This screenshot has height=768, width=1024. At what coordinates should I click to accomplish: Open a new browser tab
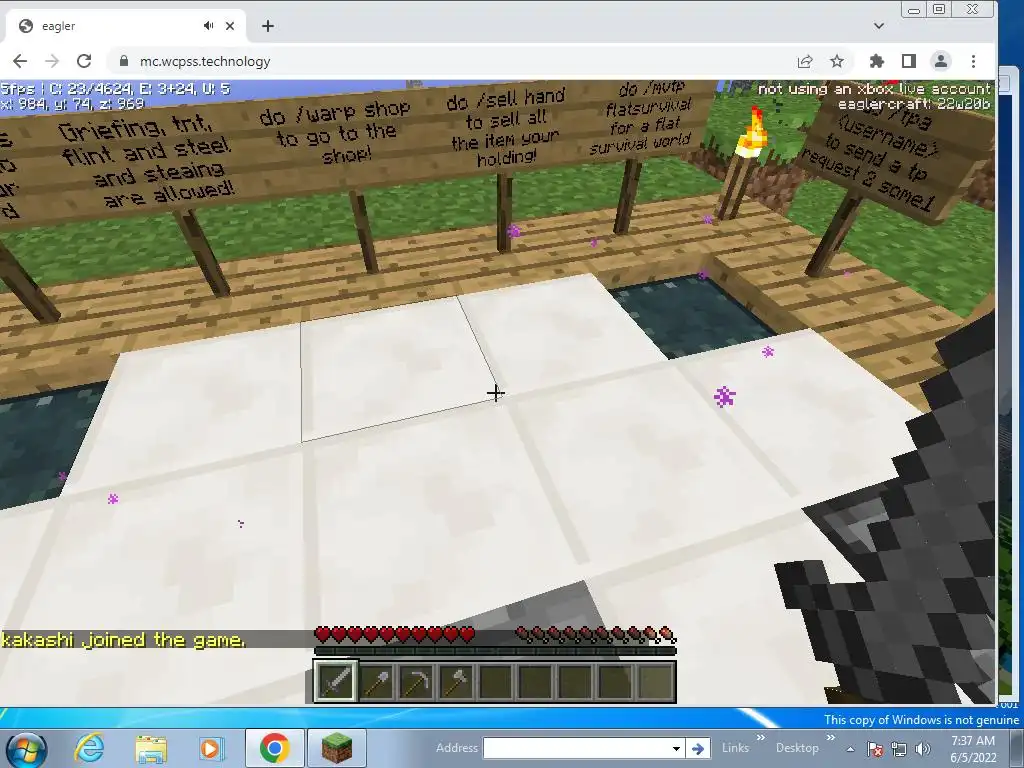pyautogui.click(x=268, y=26)
